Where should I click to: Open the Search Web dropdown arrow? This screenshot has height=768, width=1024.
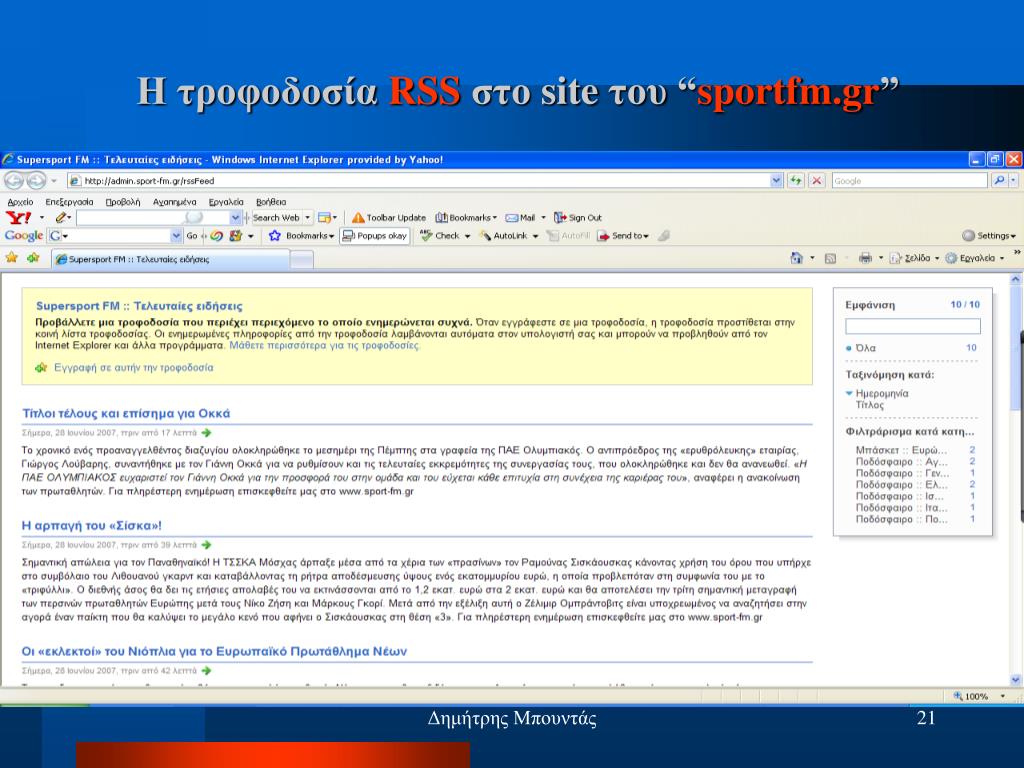click(308, 217)
